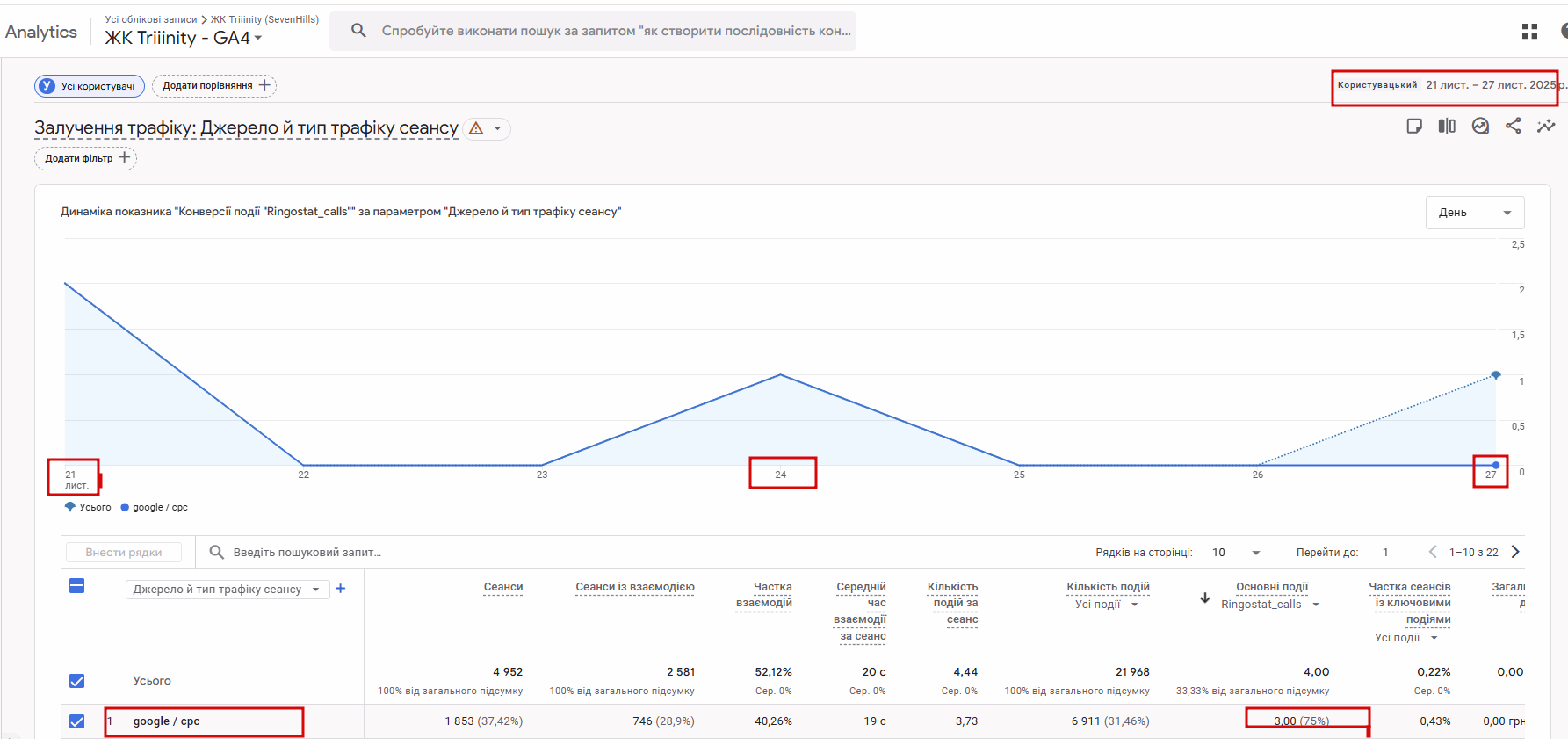Click the report title Залучення трафіку
The height and width of the screenshot is (739, 1568).
pyautogui.click(x=246, y=128)
